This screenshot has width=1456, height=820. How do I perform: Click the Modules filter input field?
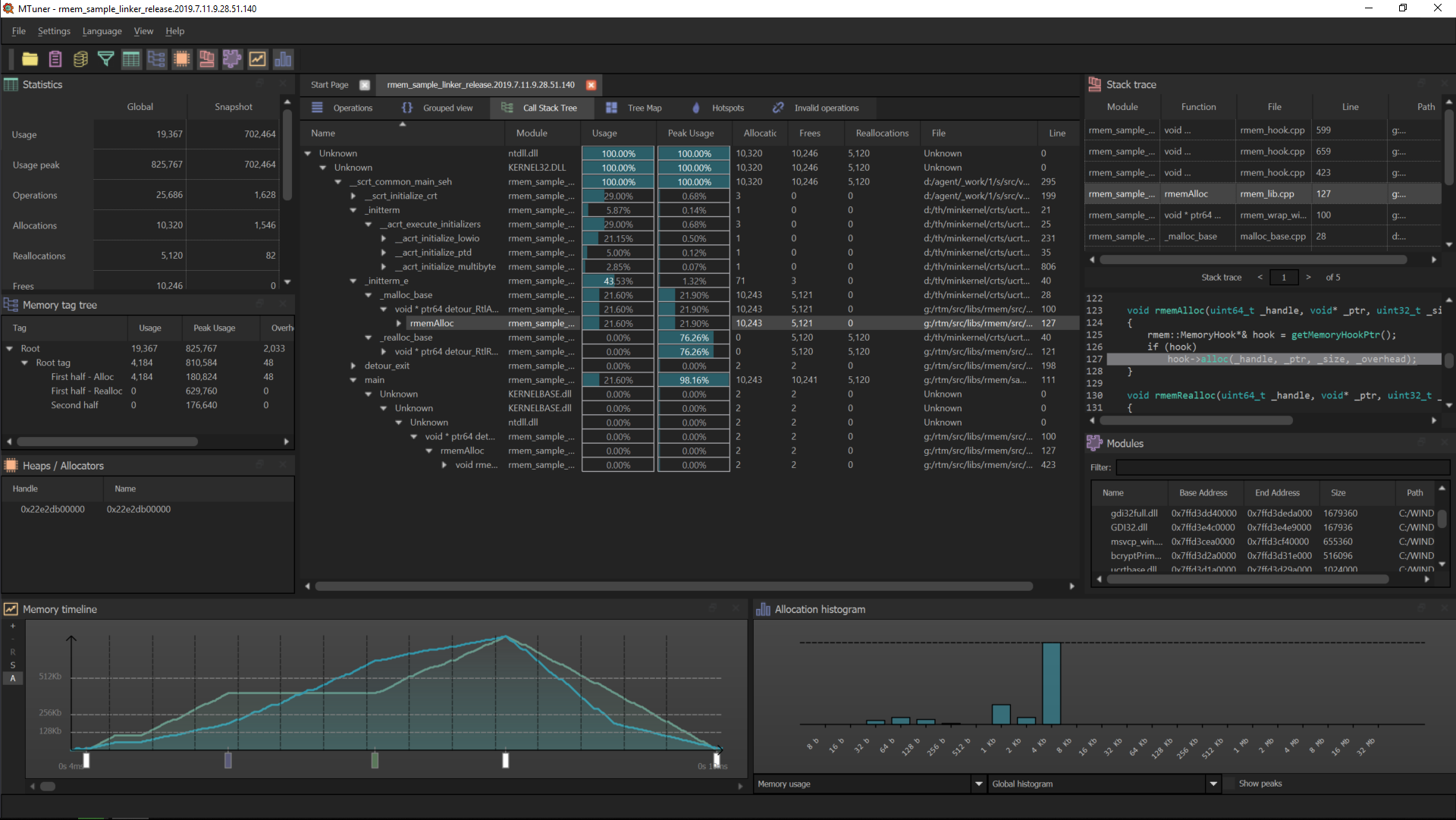(1282, 467)
